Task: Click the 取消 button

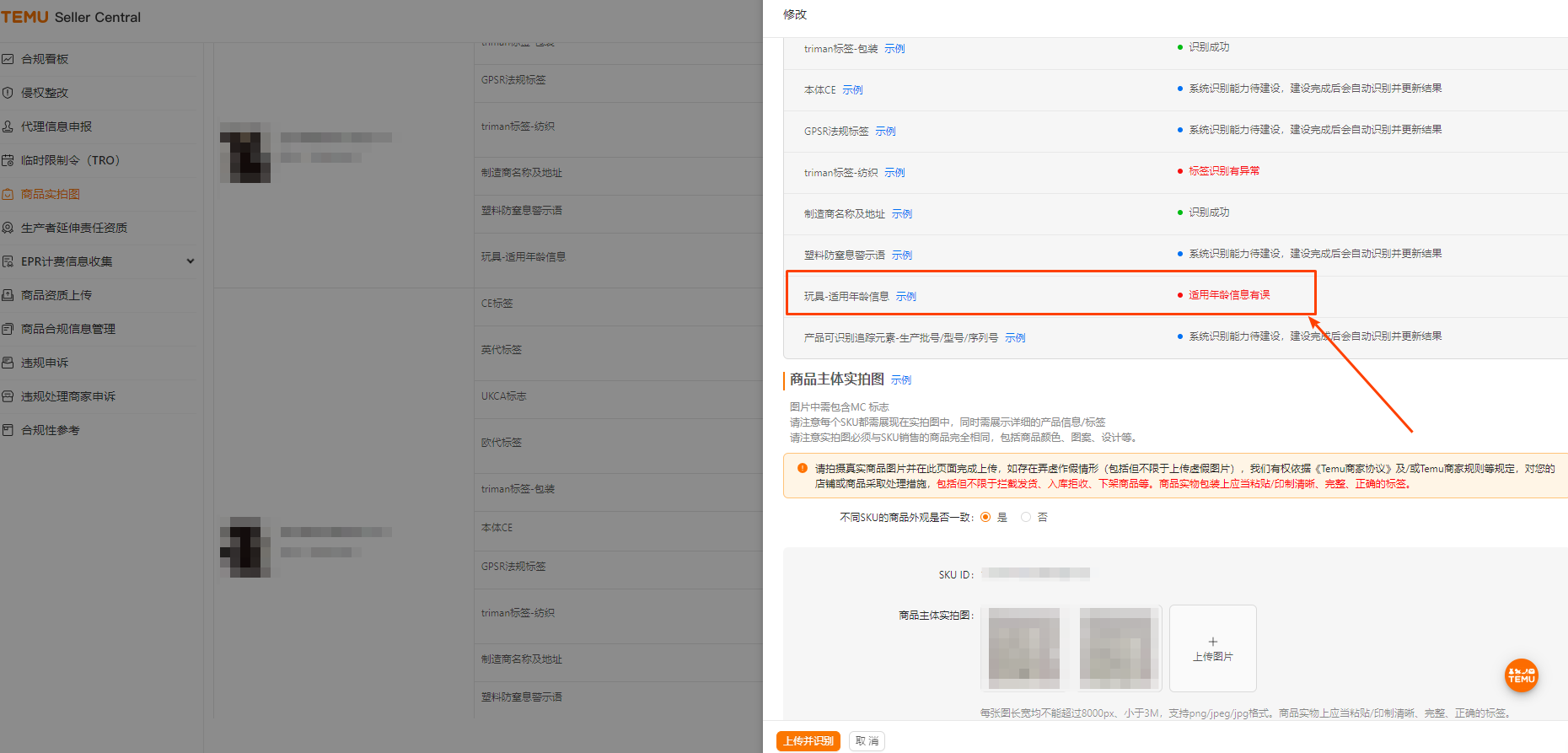Action: click(867, 741)
